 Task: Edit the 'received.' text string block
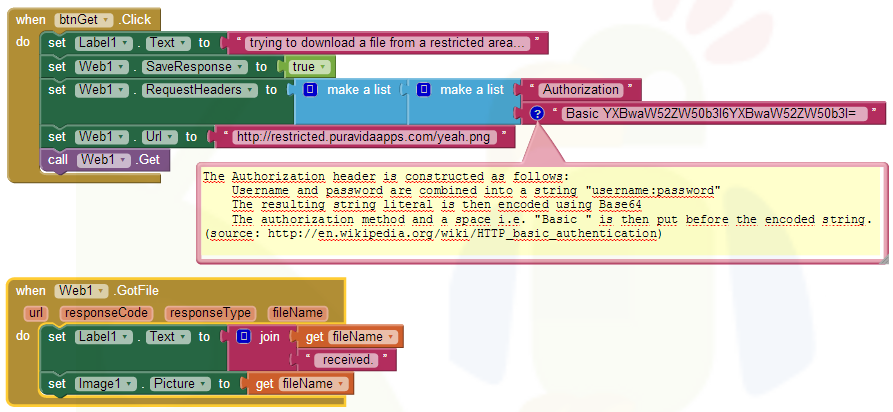coord(344,360)
